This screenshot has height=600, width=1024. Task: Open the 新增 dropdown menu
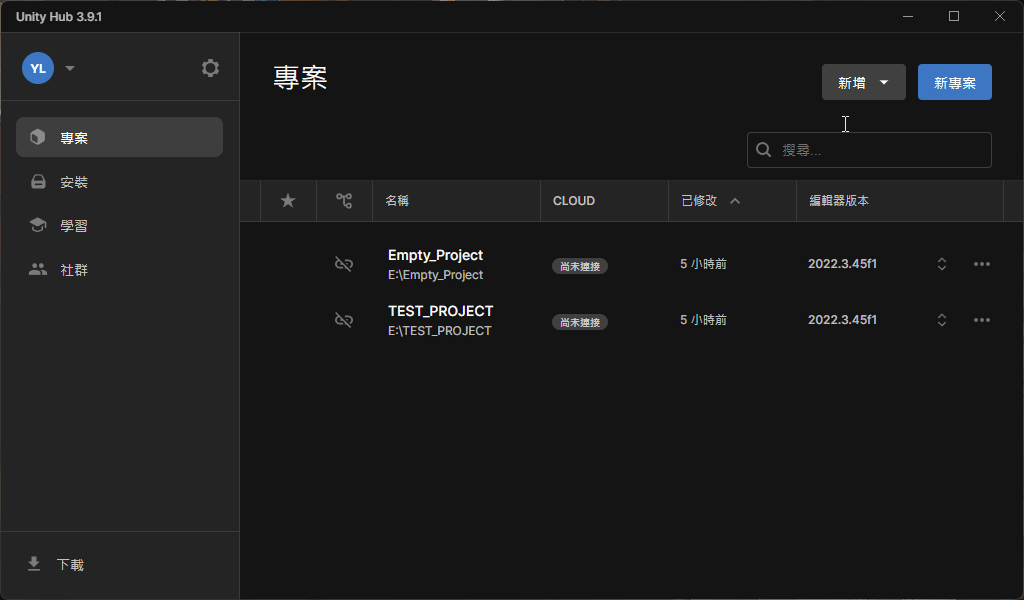[863, 82]
